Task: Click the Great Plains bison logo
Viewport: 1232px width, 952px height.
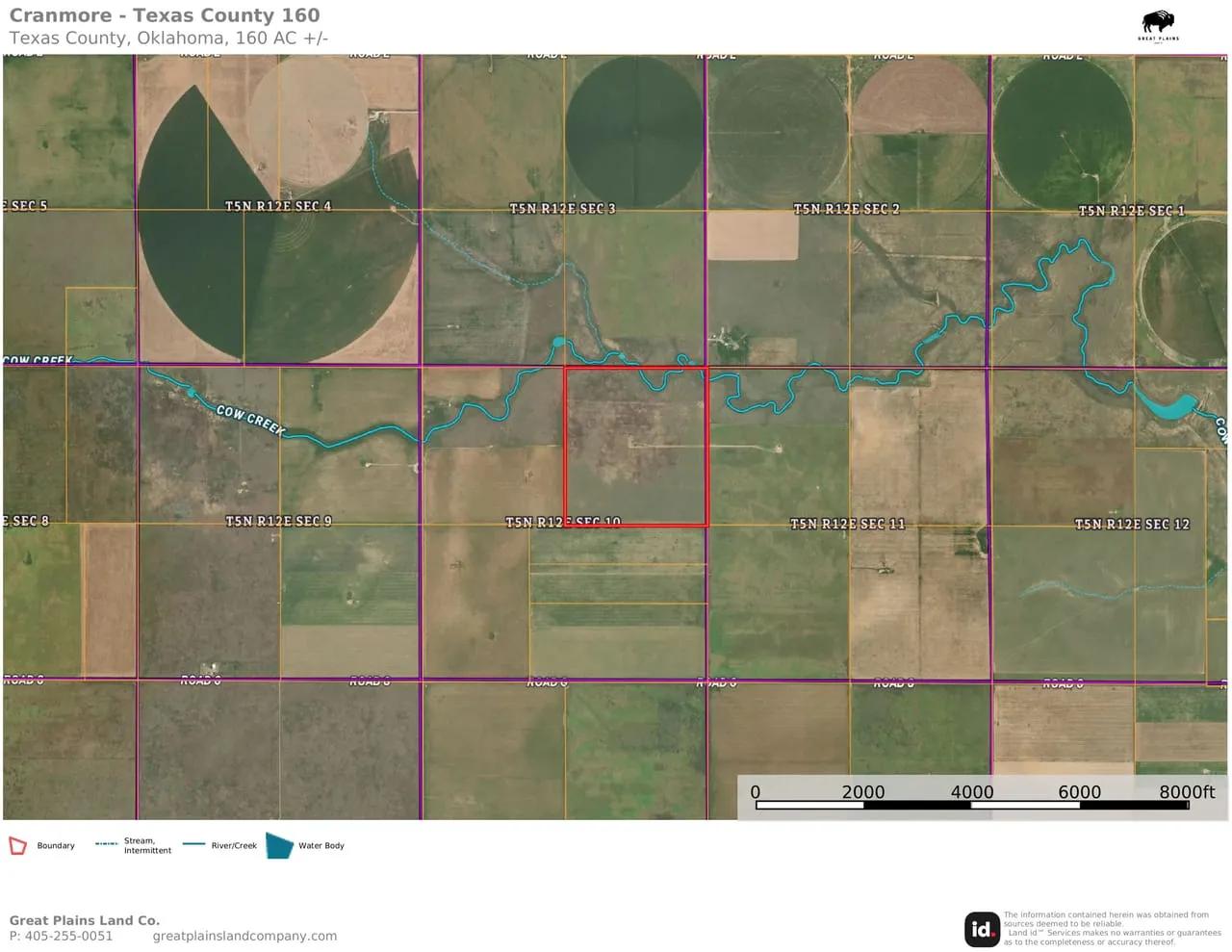Action: point(1158,25)
